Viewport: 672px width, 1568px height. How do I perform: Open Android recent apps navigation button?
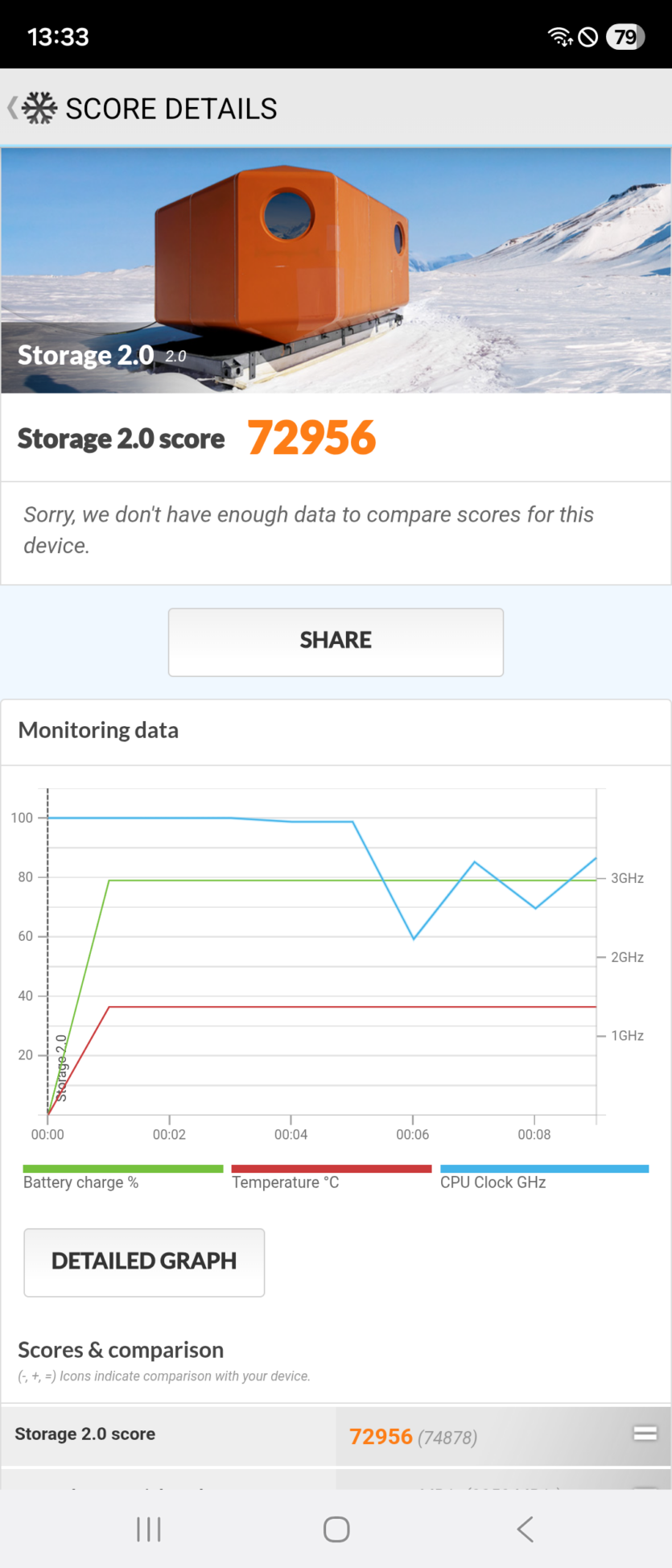coord(149,1529)
